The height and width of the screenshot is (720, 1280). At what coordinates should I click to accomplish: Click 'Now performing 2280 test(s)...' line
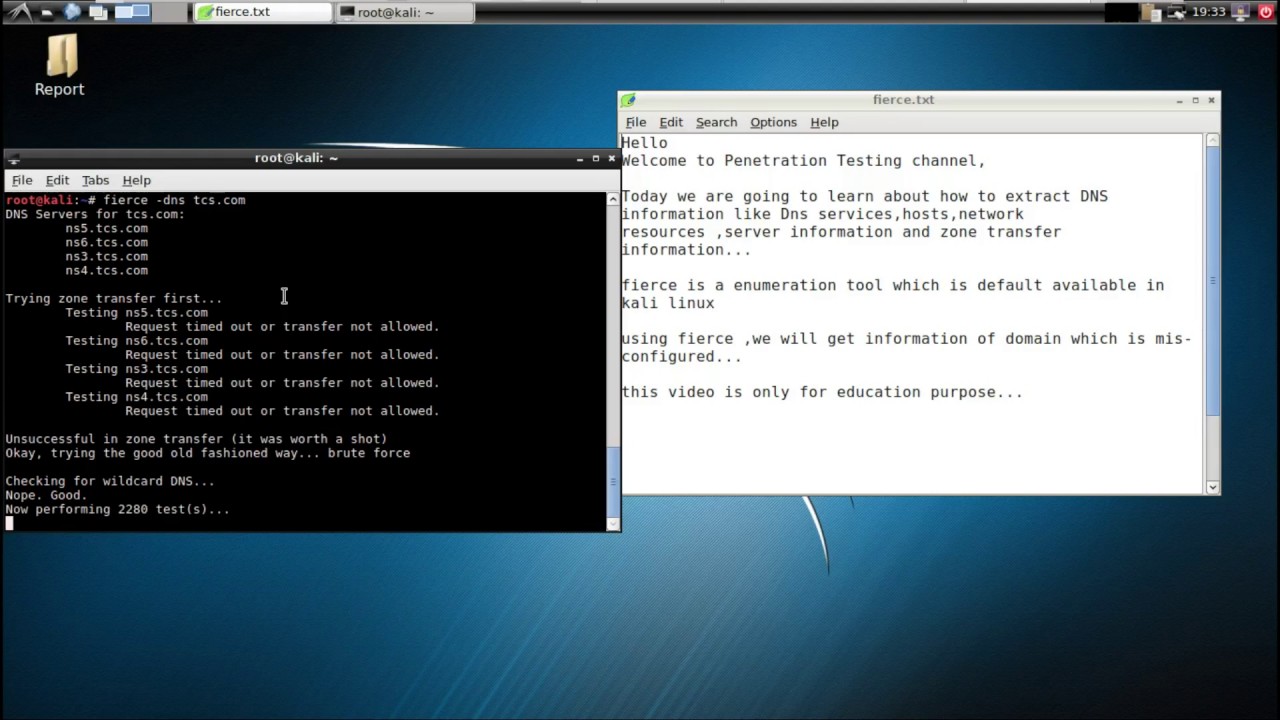117,508
